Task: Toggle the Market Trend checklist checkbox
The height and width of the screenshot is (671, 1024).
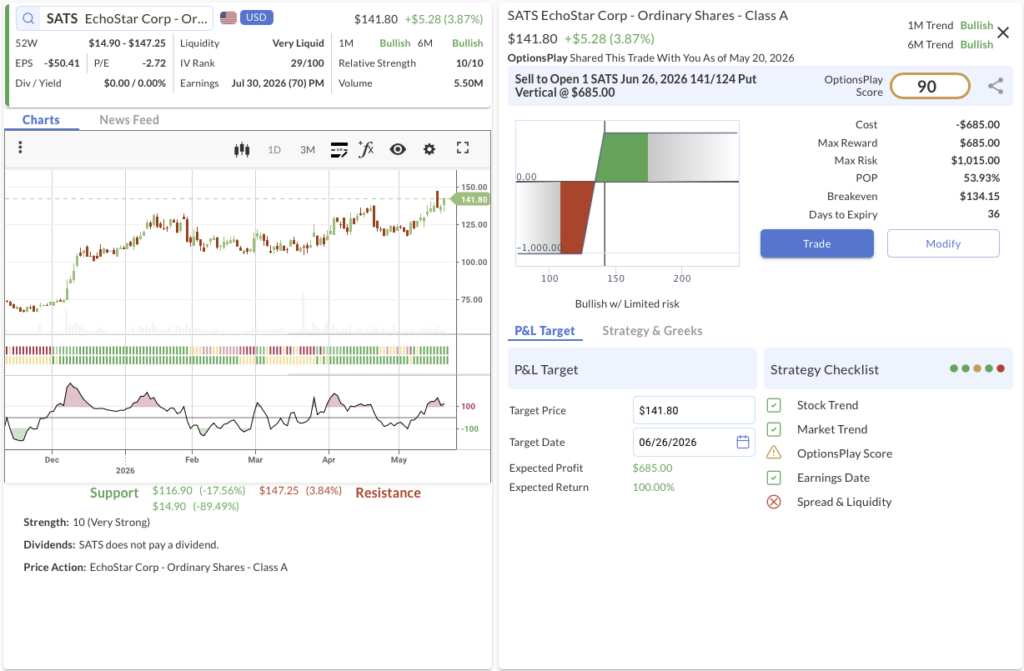Action: (x=774, y=429)
